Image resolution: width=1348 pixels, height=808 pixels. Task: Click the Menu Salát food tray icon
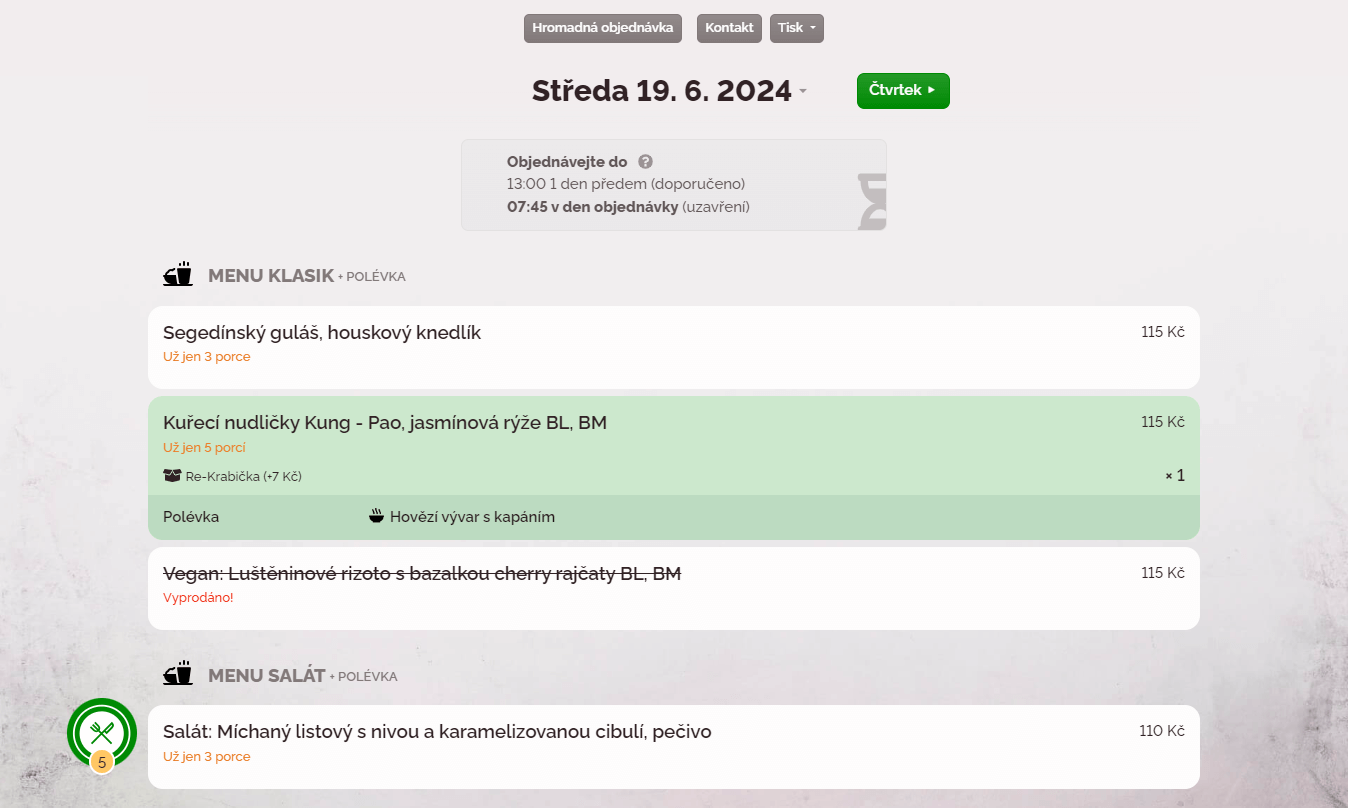178,675
